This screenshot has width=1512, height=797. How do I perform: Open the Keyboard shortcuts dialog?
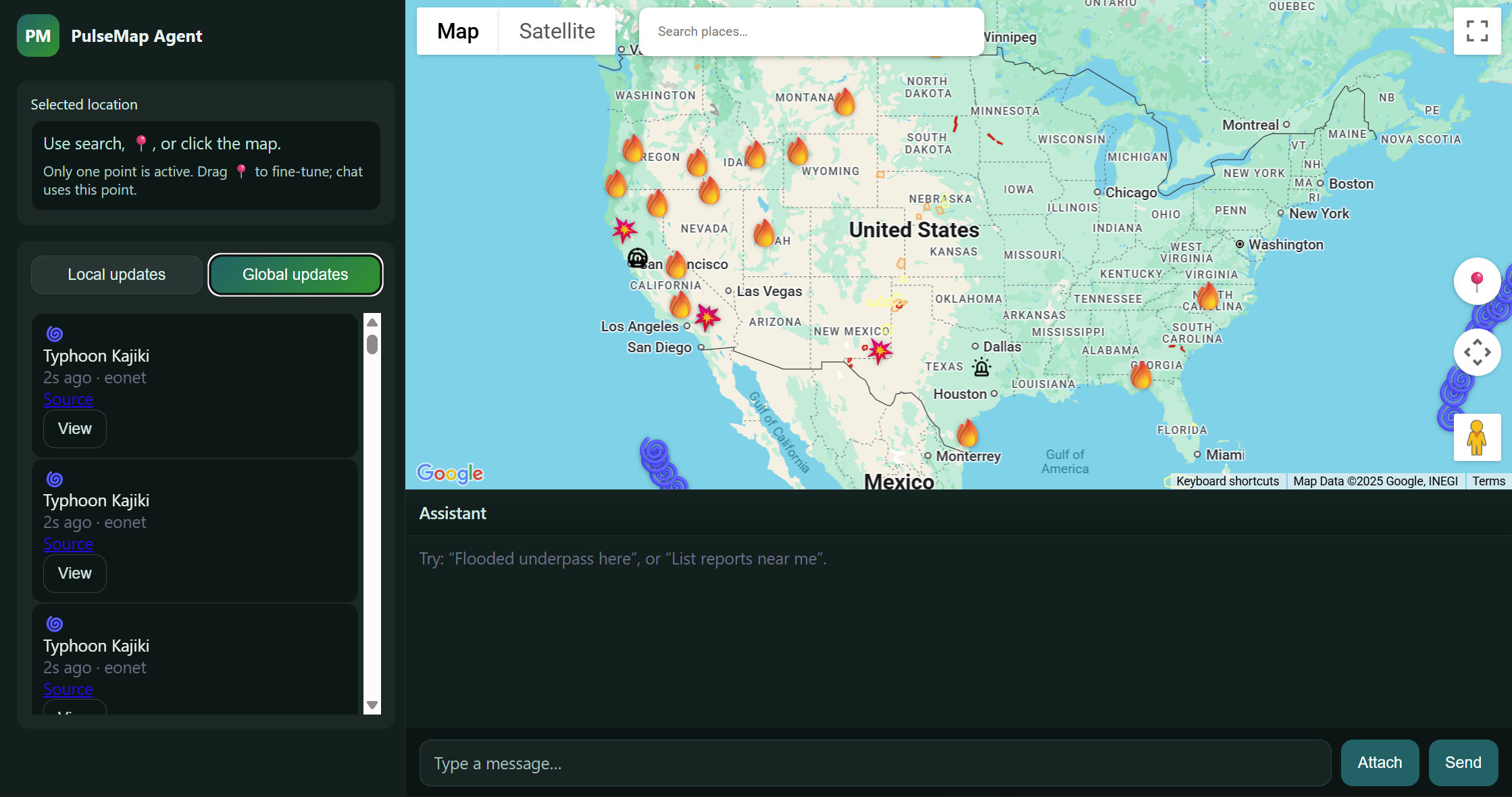[1228, 481]
